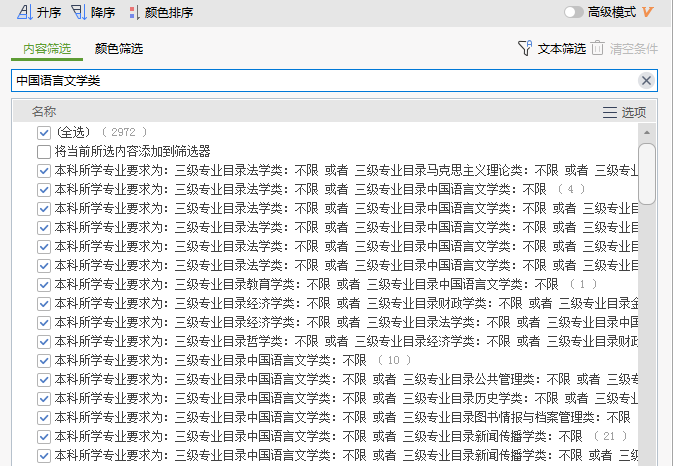Uncheck the row starting with 哲学类
The width and height of the screenshot is (673, 466).
tap(44, 342)
